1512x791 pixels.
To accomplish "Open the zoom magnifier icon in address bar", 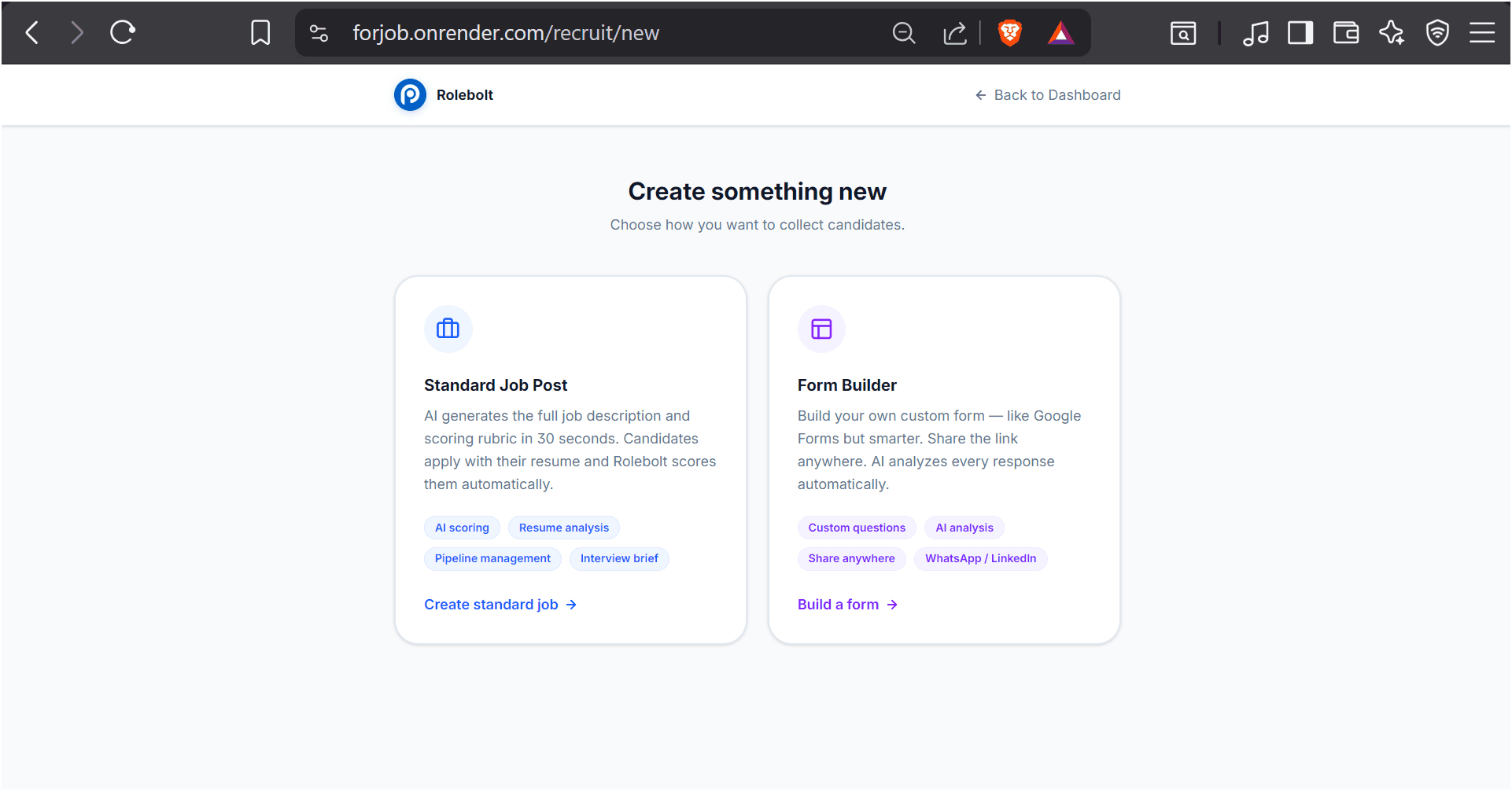I will click(x=904, y=33).
